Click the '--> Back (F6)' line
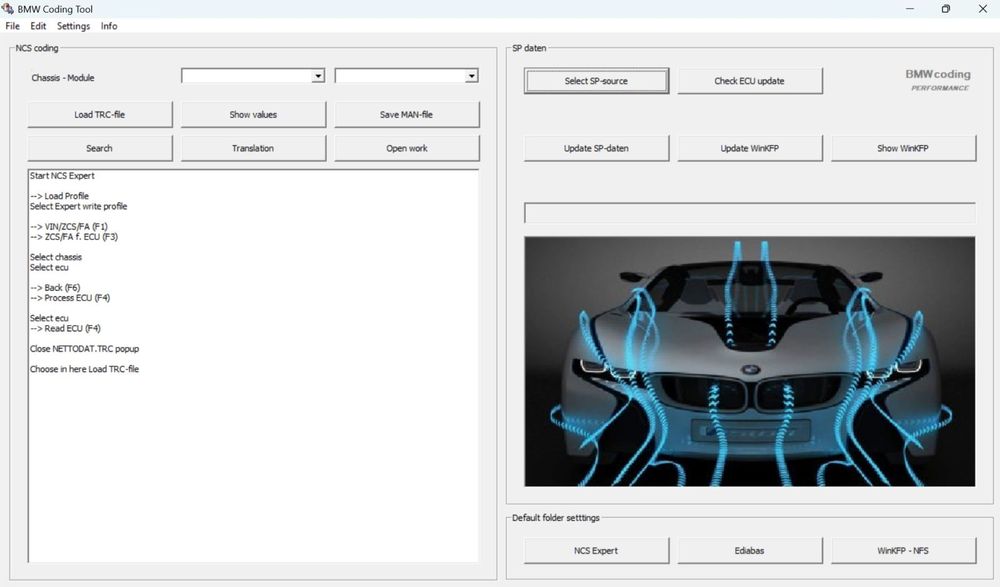 point(55,288)
